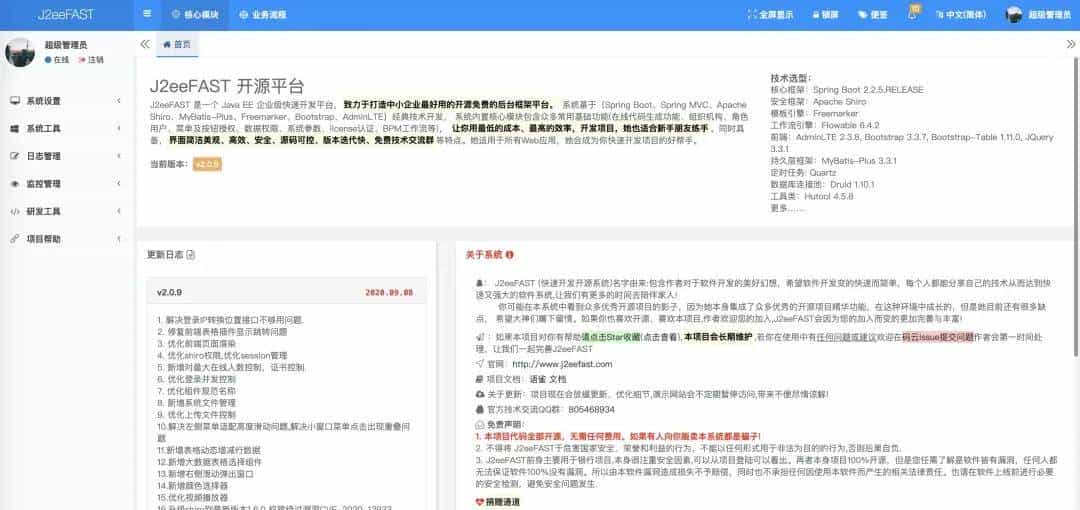
Task: Click the v2.0.9 changelog panel header
Action: (286, 292)
